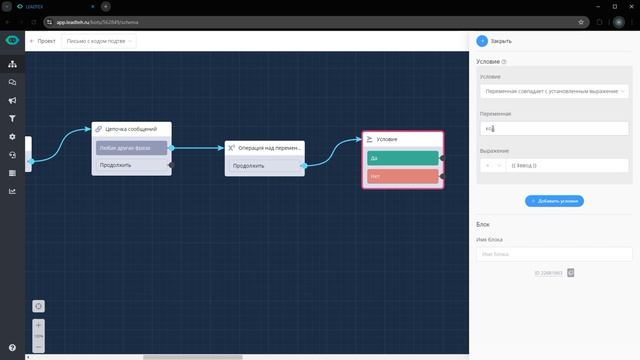Click the Да output connector dot
This screenshot has width=640, height=360.
click(x=442, y=158)
